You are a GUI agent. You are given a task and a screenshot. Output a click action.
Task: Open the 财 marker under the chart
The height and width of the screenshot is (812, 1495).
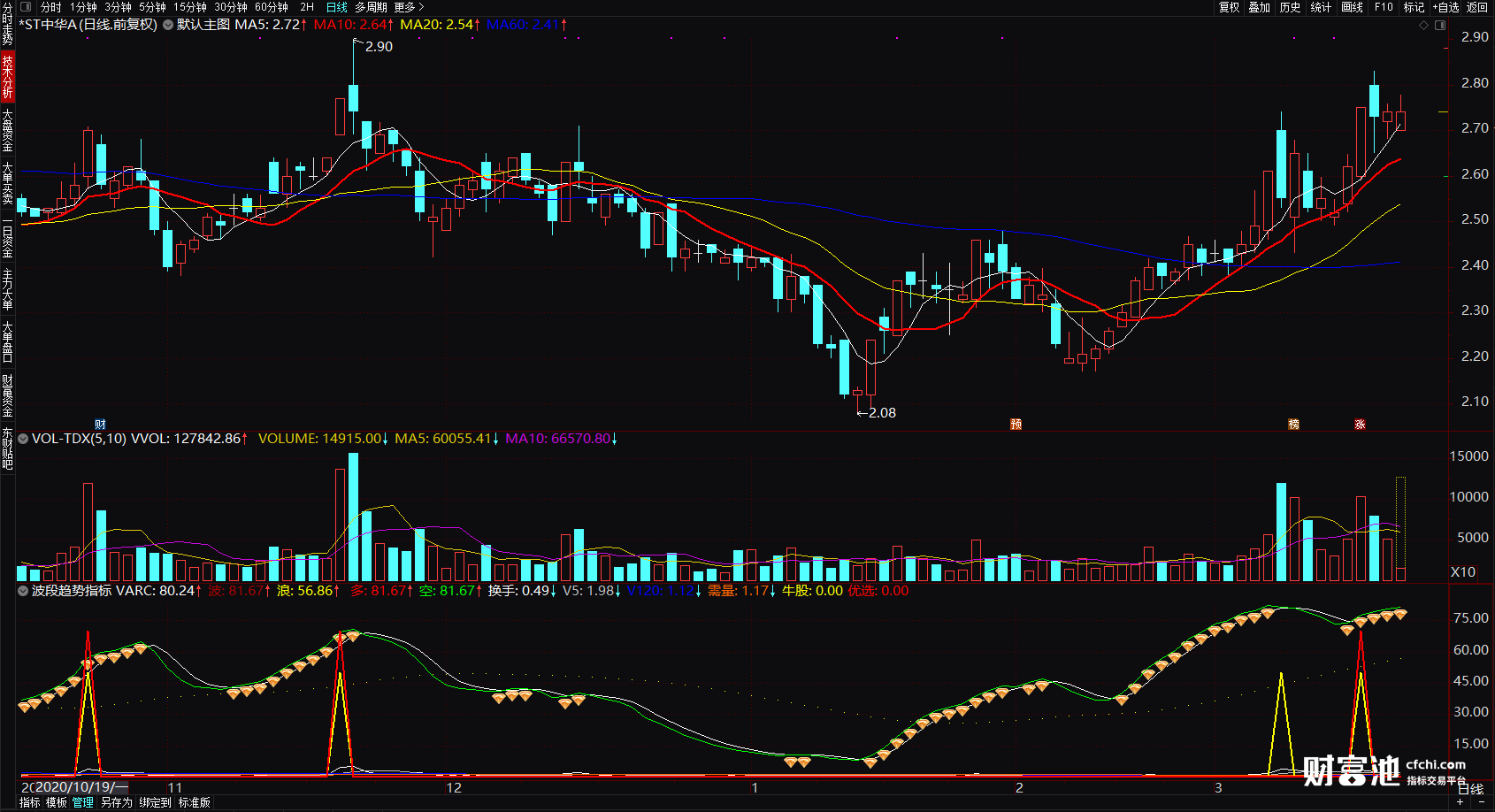point(101,425)
